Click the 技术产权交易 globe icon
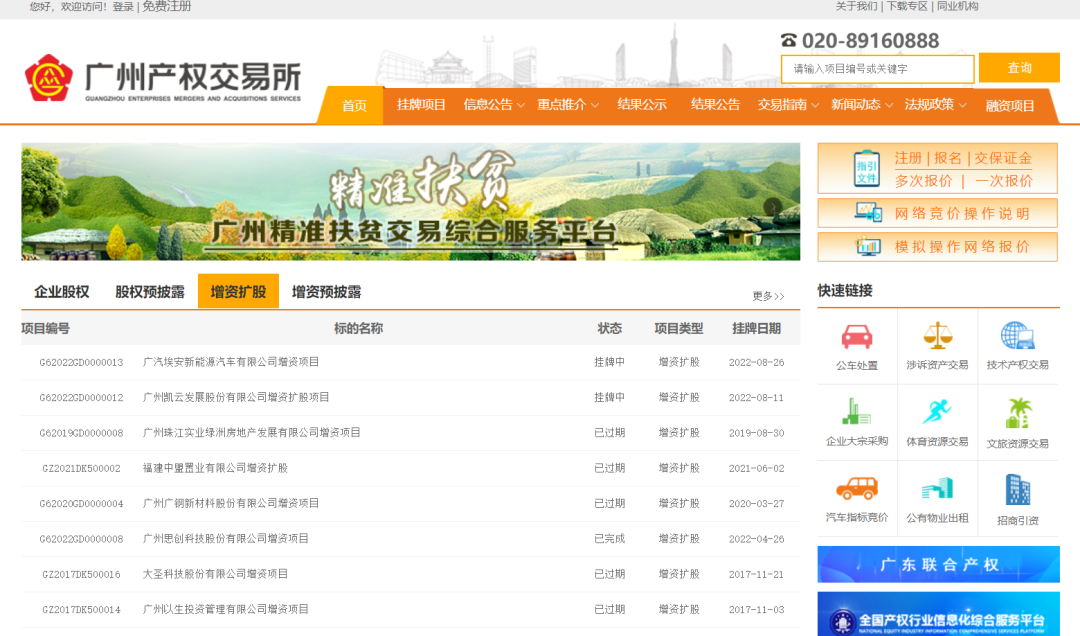Screen dimensions: 1080x636 click(1017, 348)
